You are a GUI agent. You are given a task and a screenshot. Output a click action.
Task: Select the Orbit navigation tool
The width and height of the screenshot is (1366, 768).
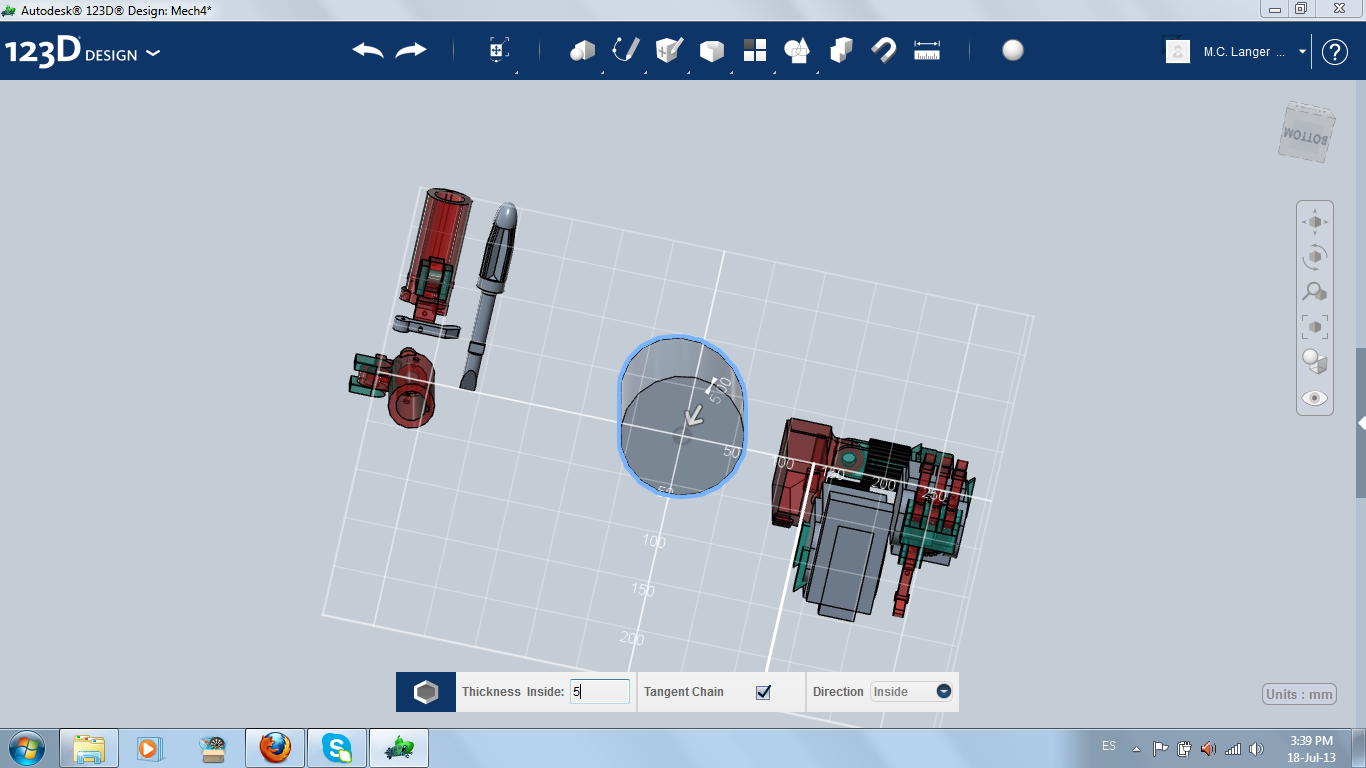point(1315,257)
